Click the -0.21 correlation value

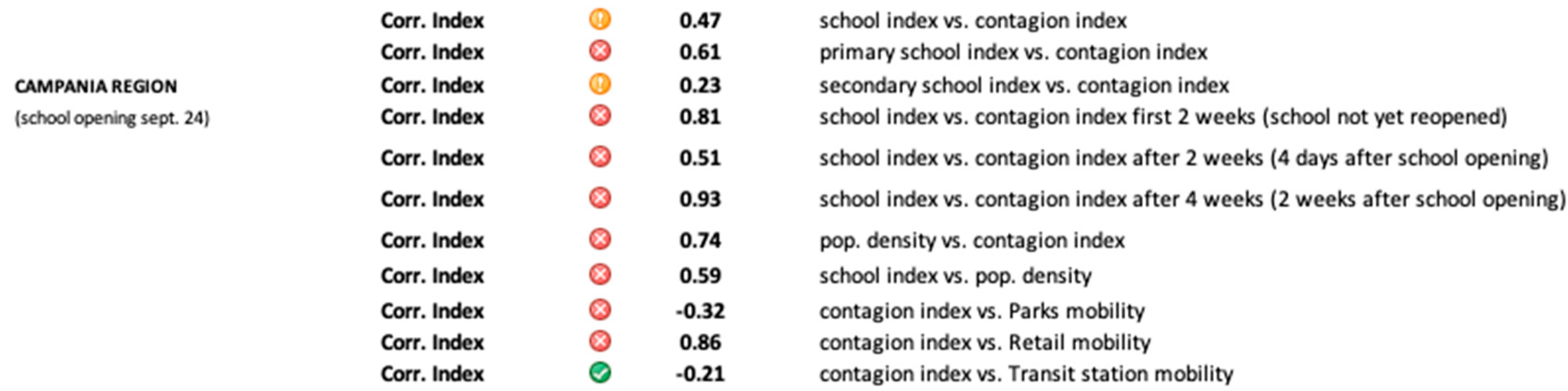coord(700,374)
